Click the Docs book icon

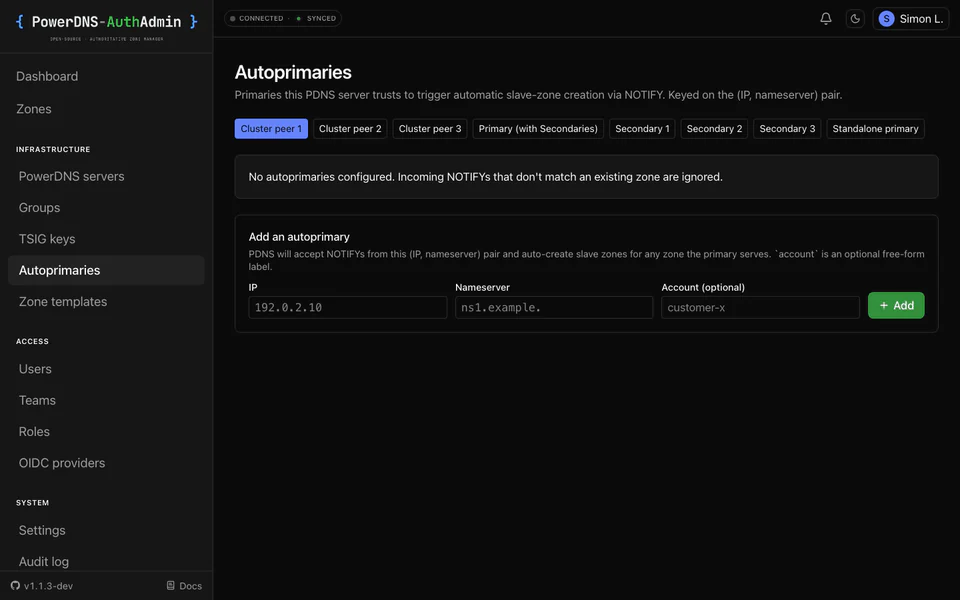(171, 585)
